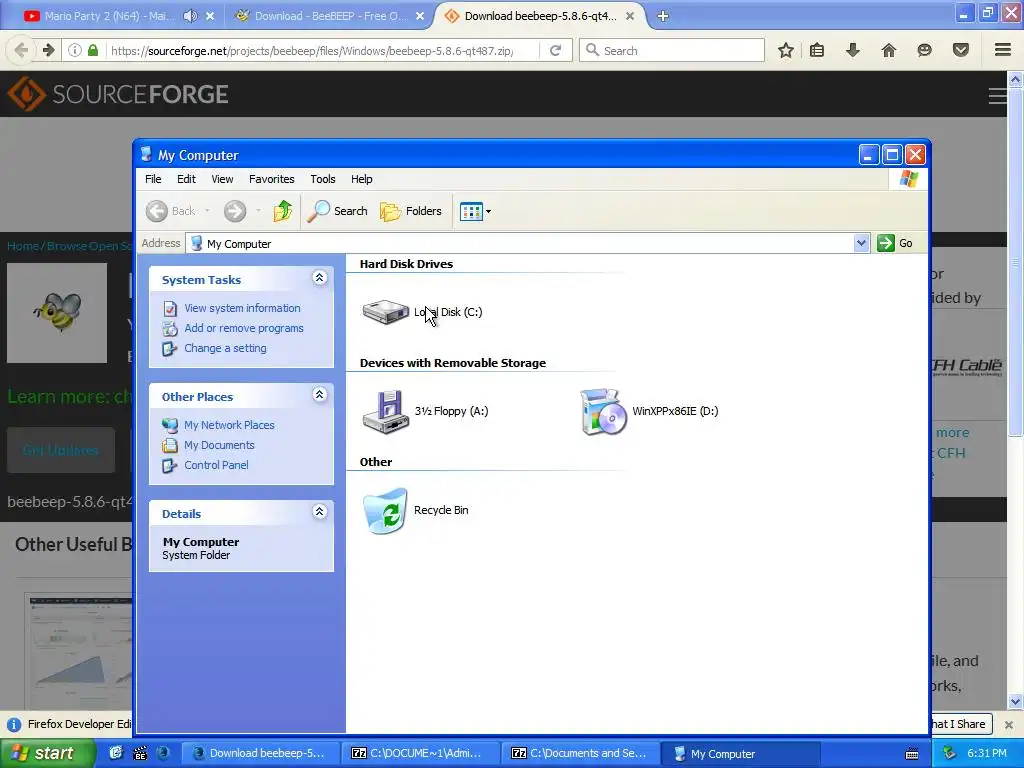The image size is (1024, 768).
Task: Open My Documents link
Action: 219,445
